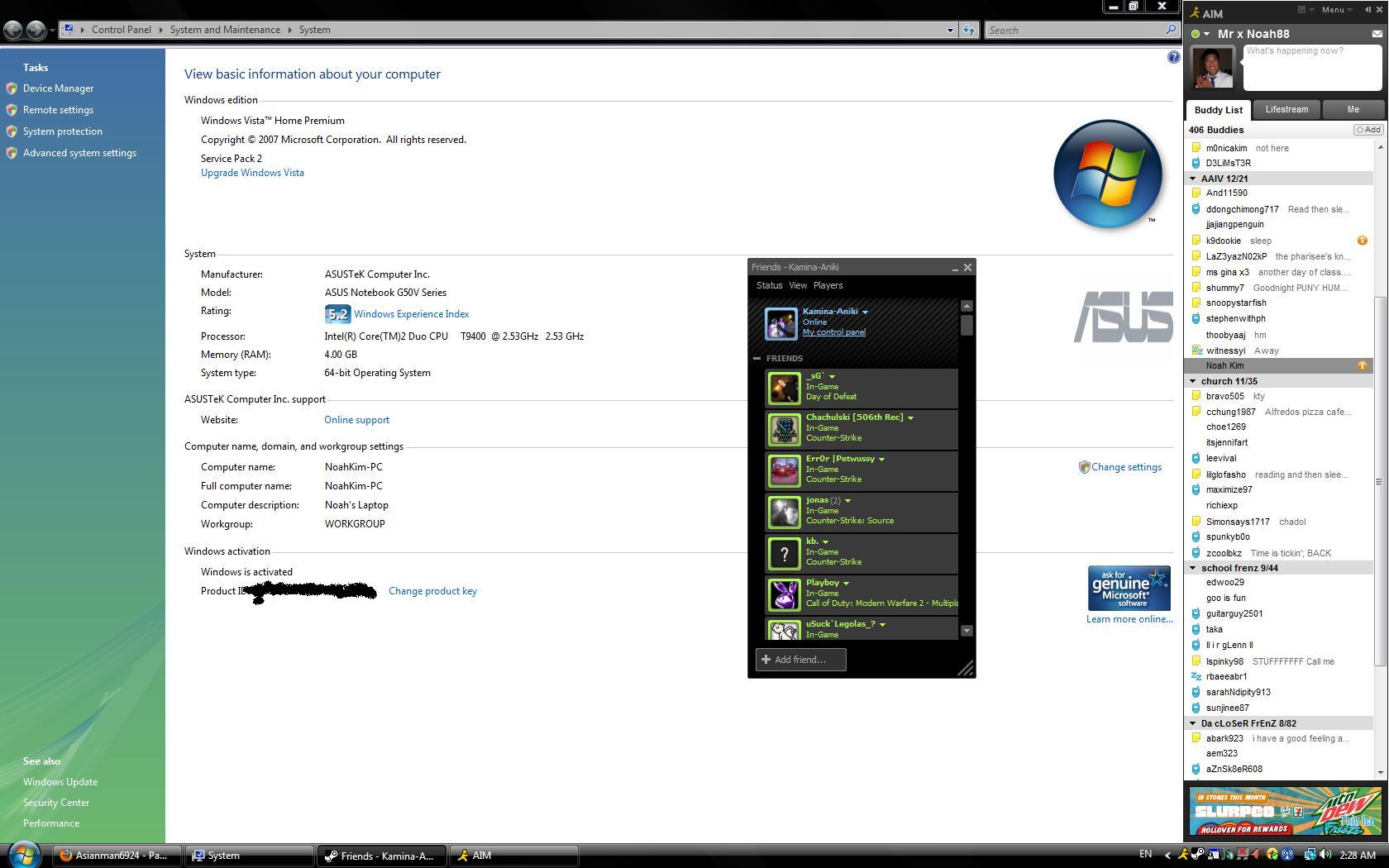
Task: Click the orange info icon on the Noah Kim row
Action: click(x=1362, y=365)
